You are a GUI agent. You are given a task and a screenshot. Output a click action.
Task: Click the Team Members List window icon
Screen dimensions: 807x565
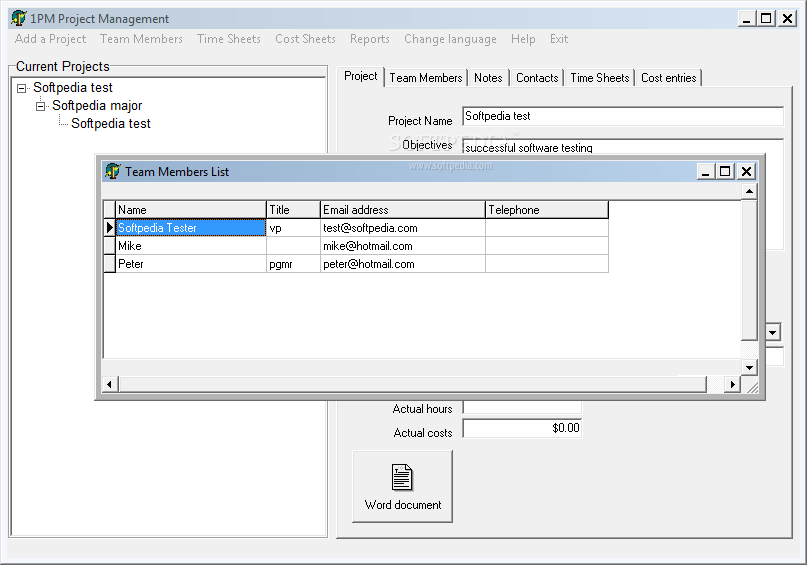[x=113, y=171]
